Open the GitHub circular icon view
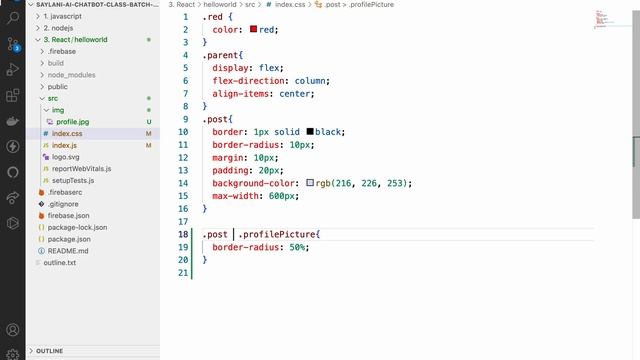Image resolution: width=640 pixels, height=360 pixels. 13,172
